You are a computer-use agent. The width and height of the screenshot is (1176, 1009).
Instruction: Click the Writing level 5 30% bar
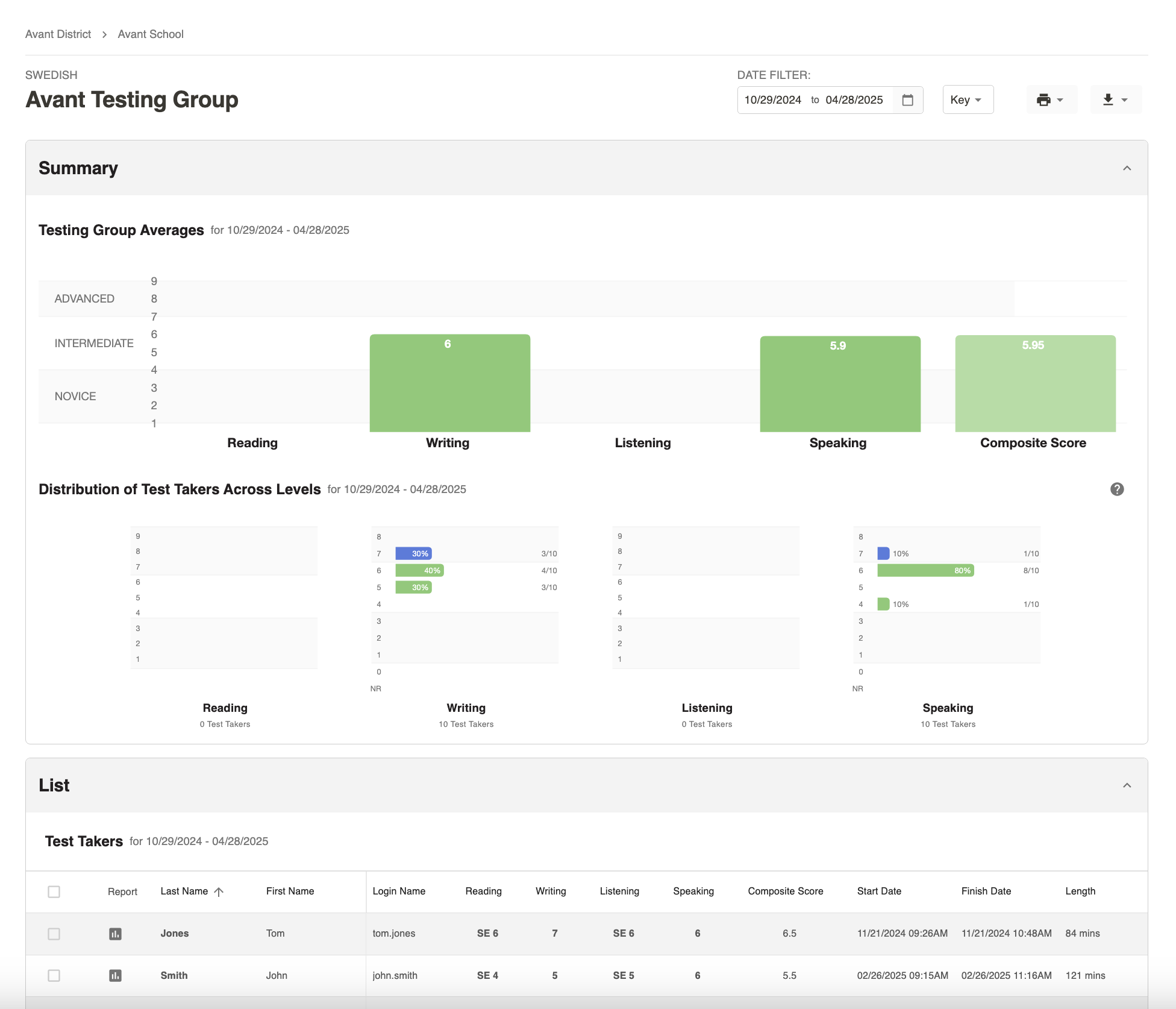pyautogui.click(x=413, y=588)
